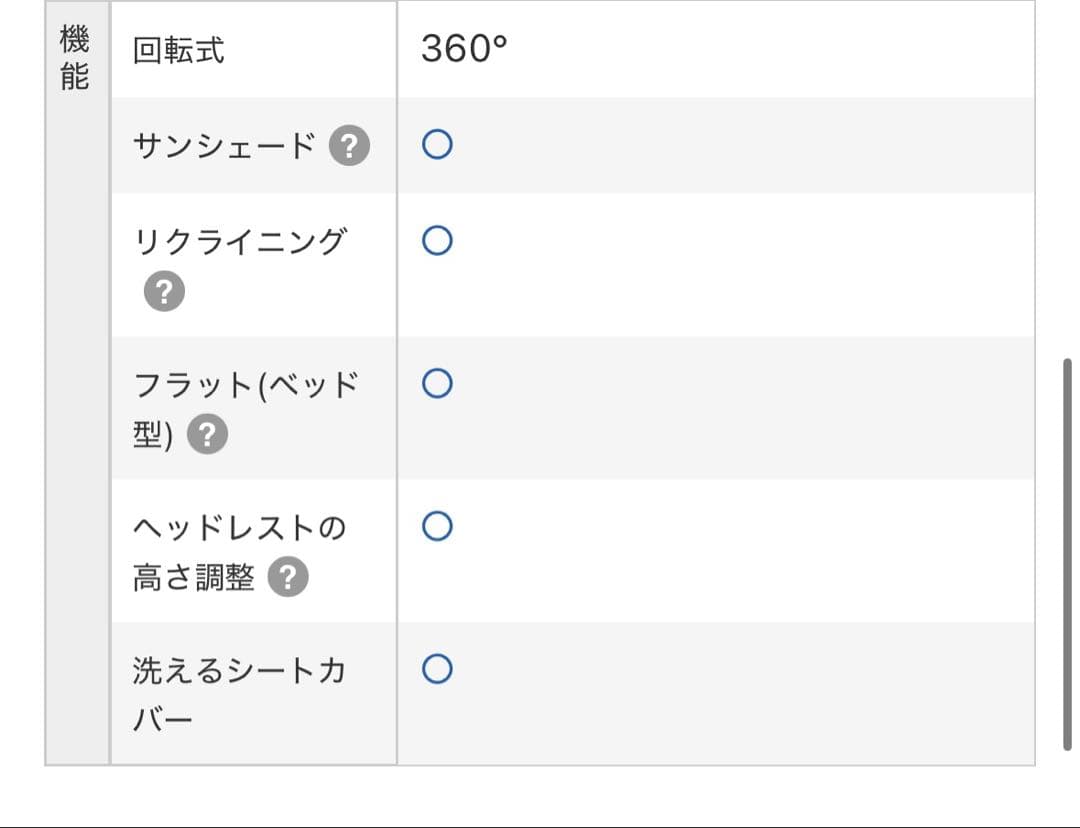Tap the サンシェード label text

click(x=224, y=147)
